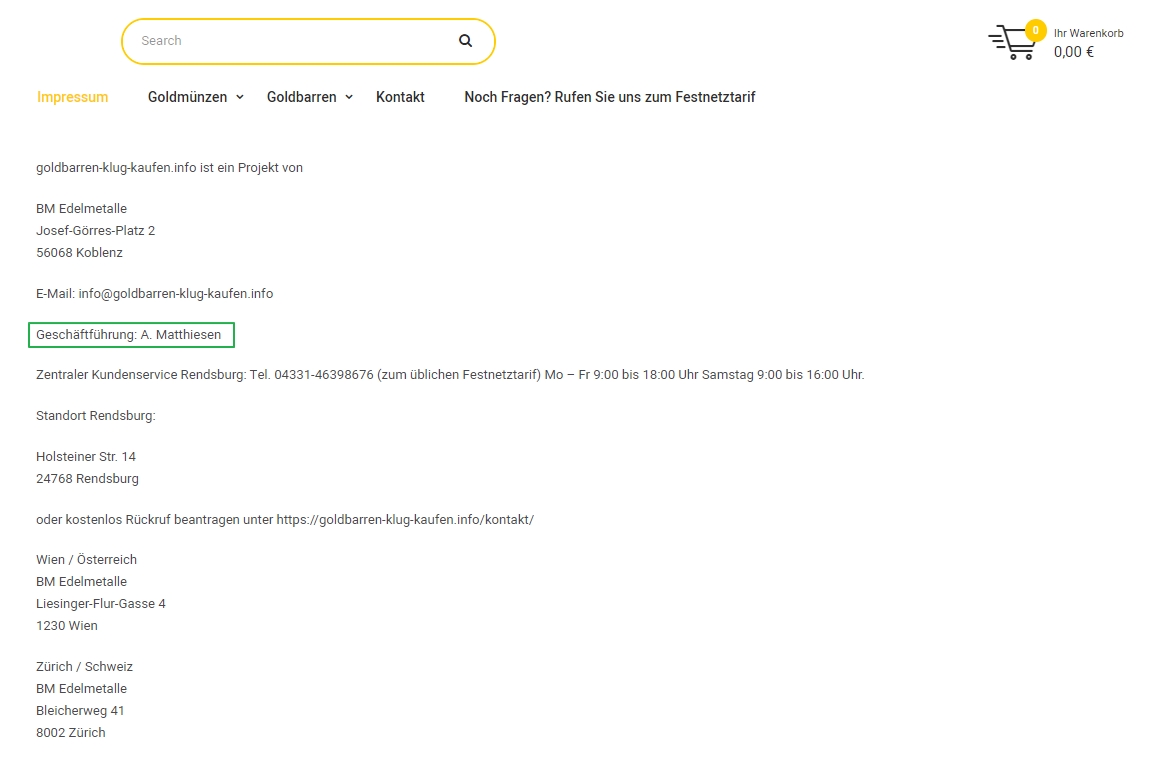Click the Zentraler Kundenservice Rendsburg phone line

click(450, 375)
